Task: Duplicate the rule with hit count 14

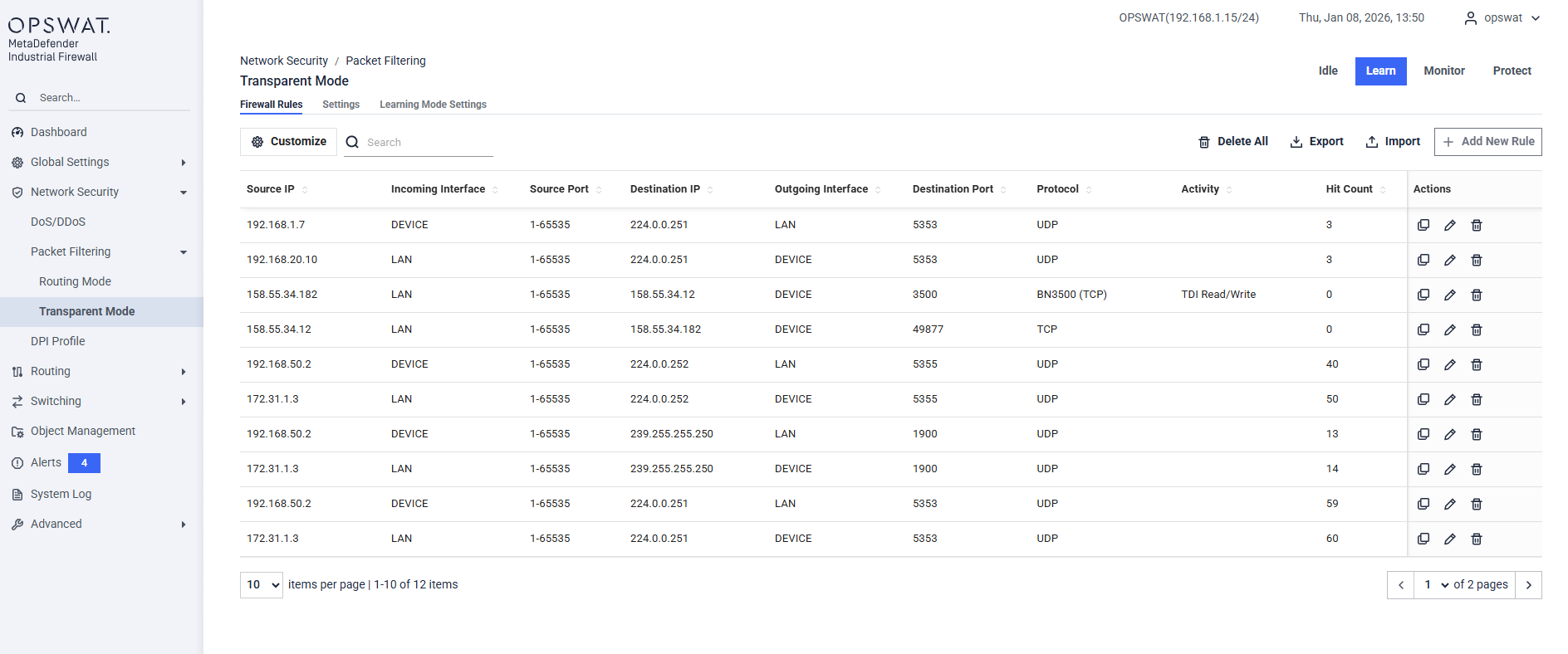Action: coord(1423,469)
